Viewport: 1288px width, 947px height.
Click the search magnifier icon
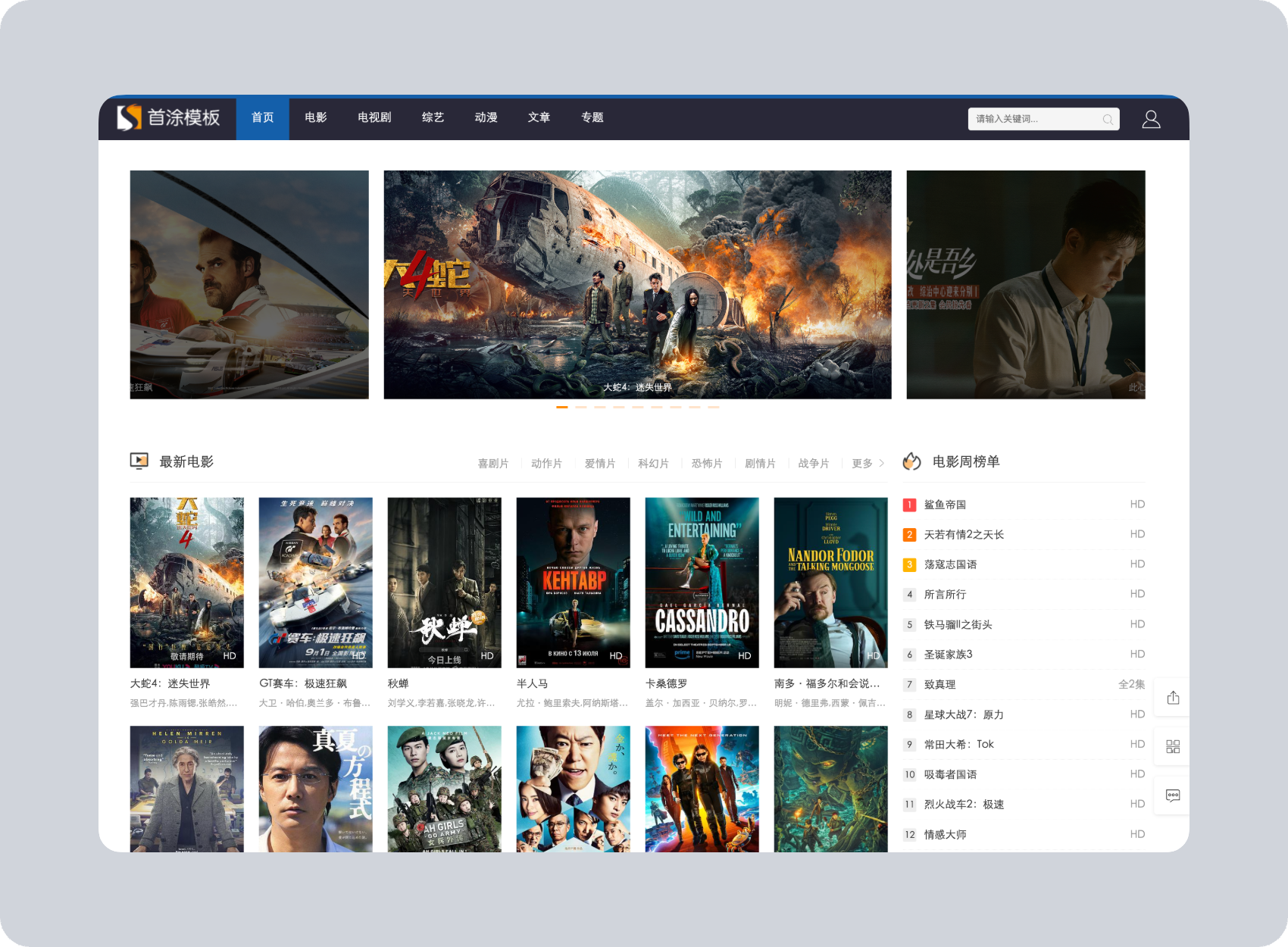[x=1108, y=119]
